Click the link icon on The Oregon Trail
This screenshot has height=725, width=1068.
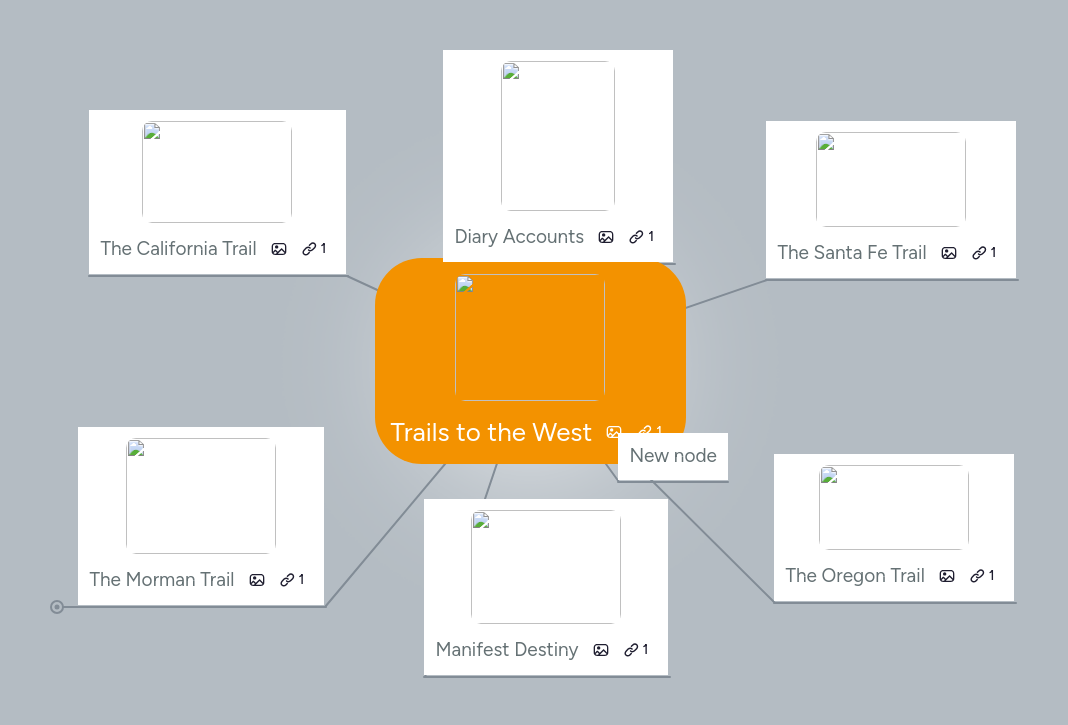point(977,575)
